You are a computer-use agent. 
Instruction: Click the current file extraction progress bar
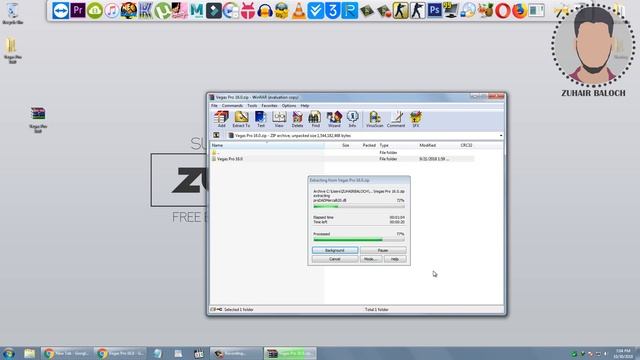359,207
